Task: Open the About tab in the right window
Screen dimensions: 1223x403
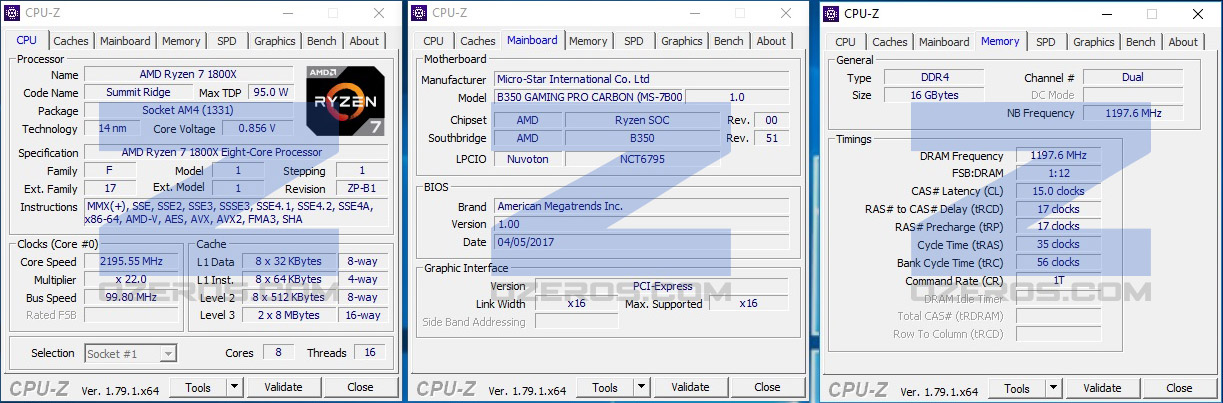Action: (x=1183, y=42)
